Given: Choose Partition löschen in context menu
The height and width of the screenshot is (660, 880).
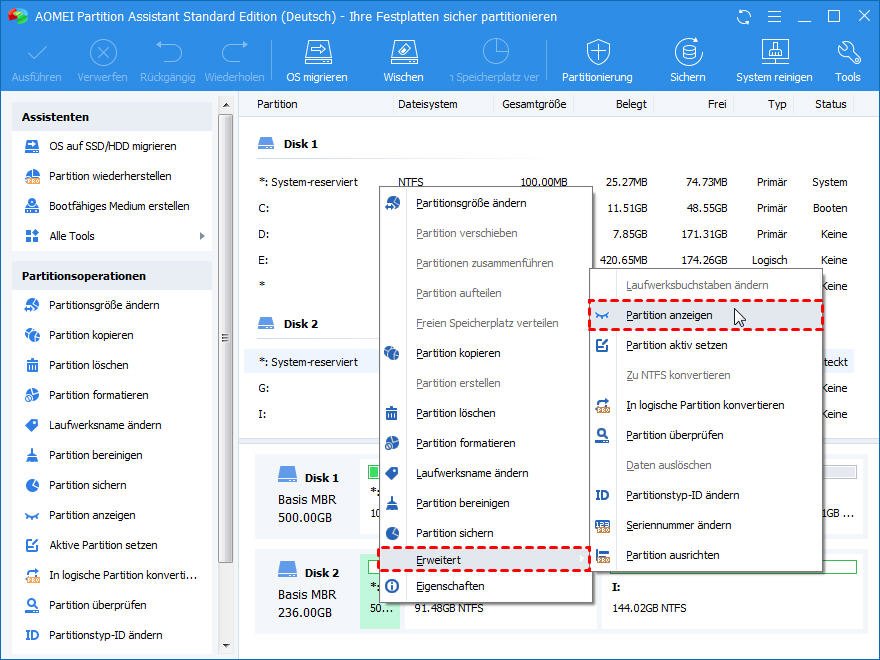Looking at the screenshot, I should [485, 413].
